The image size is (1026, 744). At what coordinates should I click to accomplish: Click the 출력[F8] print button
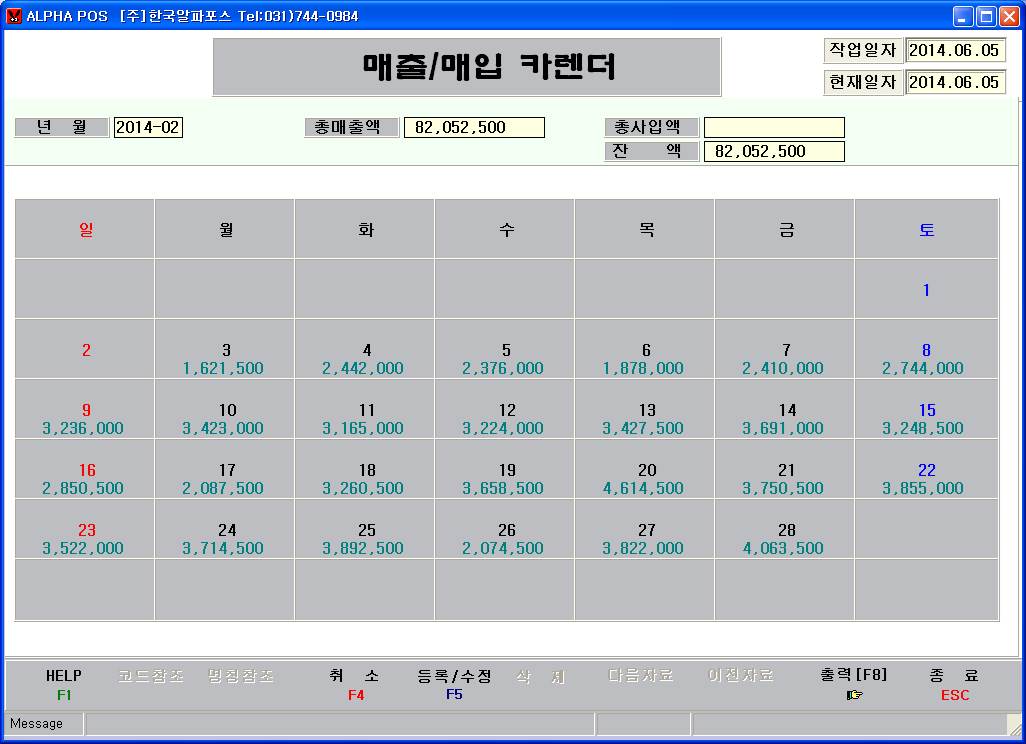(854, 684)
